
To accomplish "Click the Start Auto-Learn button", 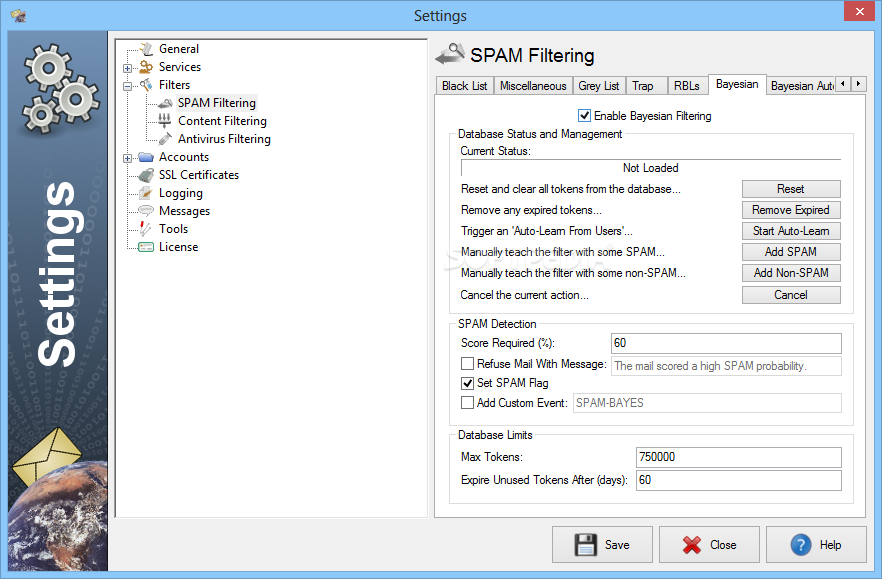I will tap(791, 231).
